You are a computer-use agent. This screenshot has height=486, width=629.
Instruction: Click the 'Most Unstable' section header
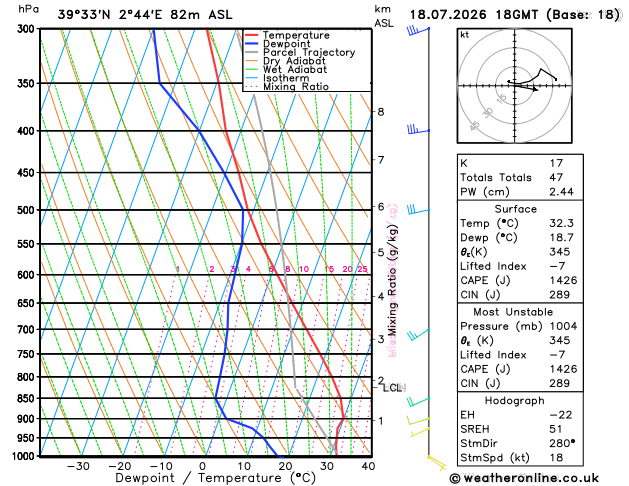click(513, 312)
